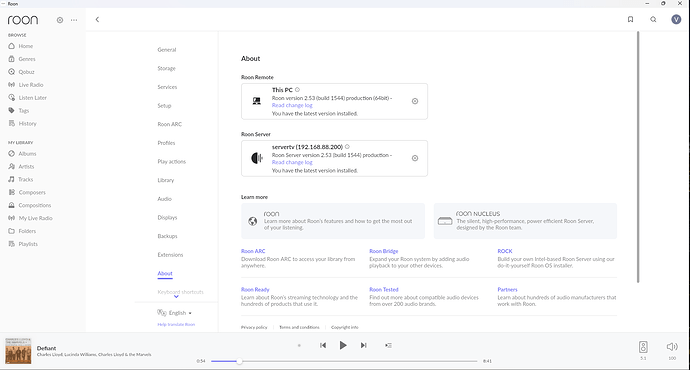Viewport: 690px width, 370px height.
Task: Skip to the previous track
Action: pyautogui.click(x=323, y=345)
